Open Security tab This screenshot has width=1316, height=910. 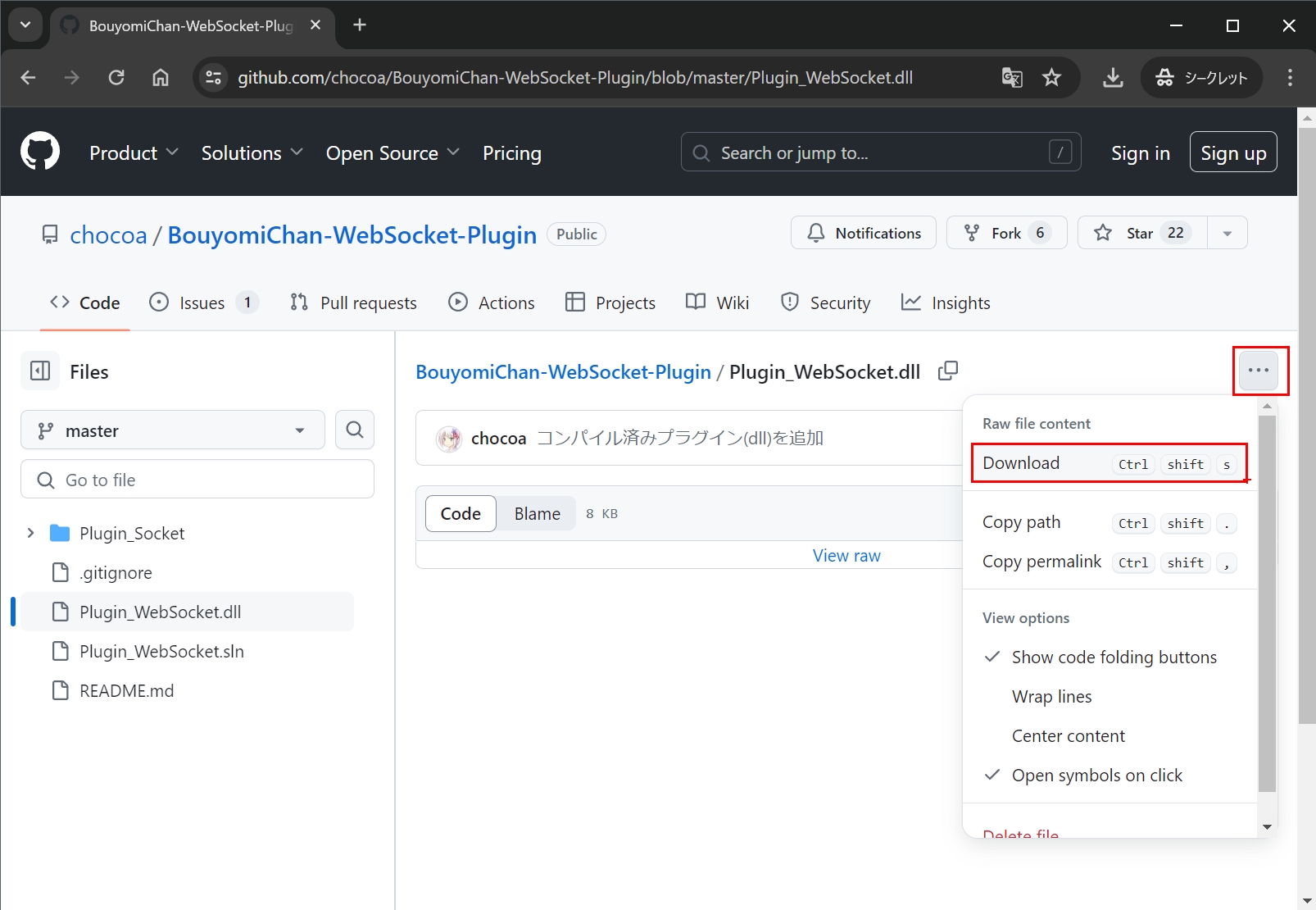pyautogui.click(x=826, y=303)
